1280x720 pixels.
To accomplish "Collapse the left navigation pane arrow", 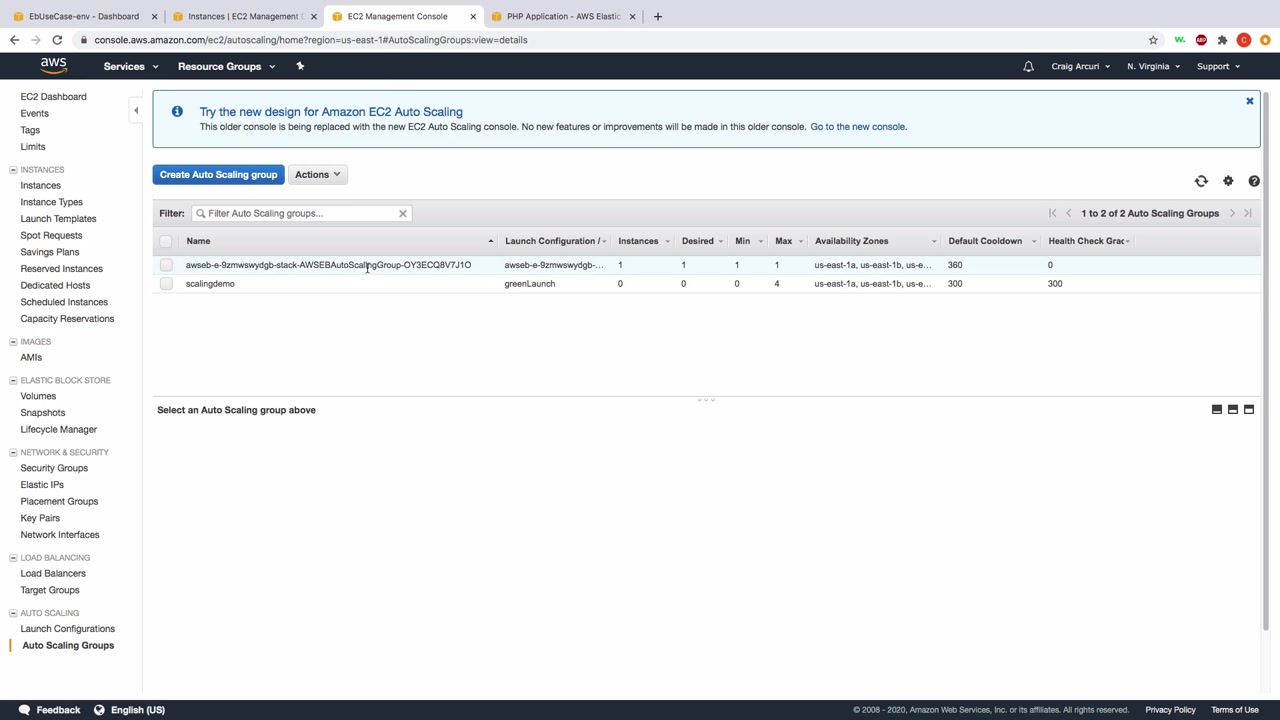I will point(136,110).
